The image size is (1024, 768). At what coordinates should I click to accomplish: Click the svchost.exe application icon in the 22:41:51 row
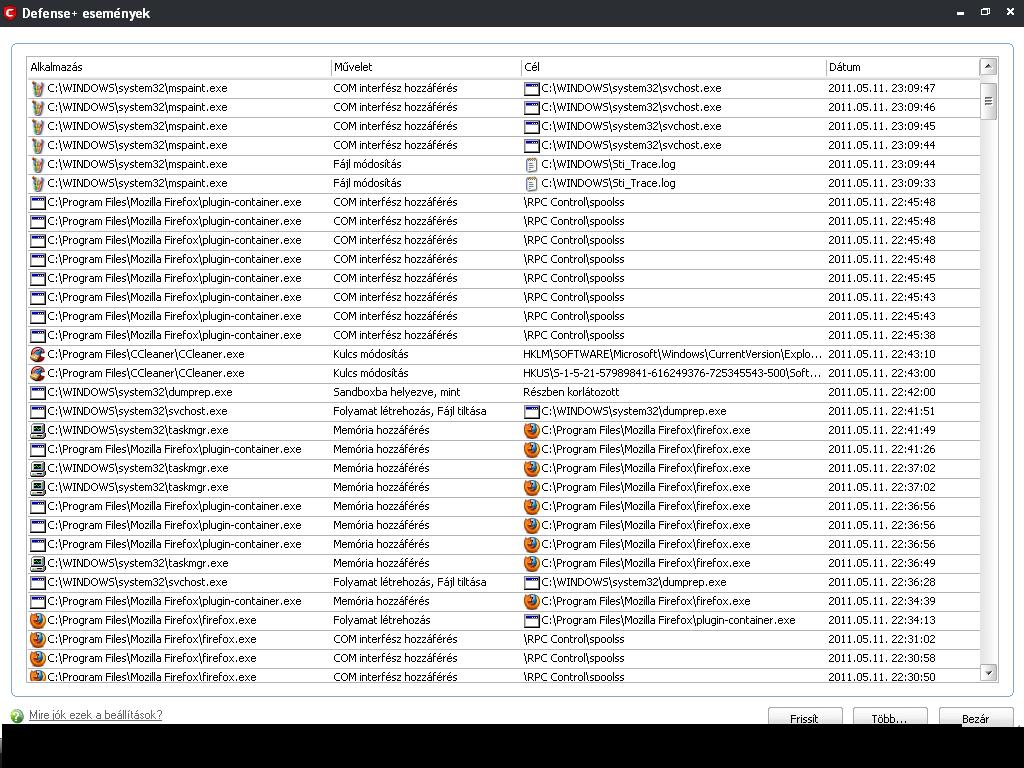click(x=38, y=411)
